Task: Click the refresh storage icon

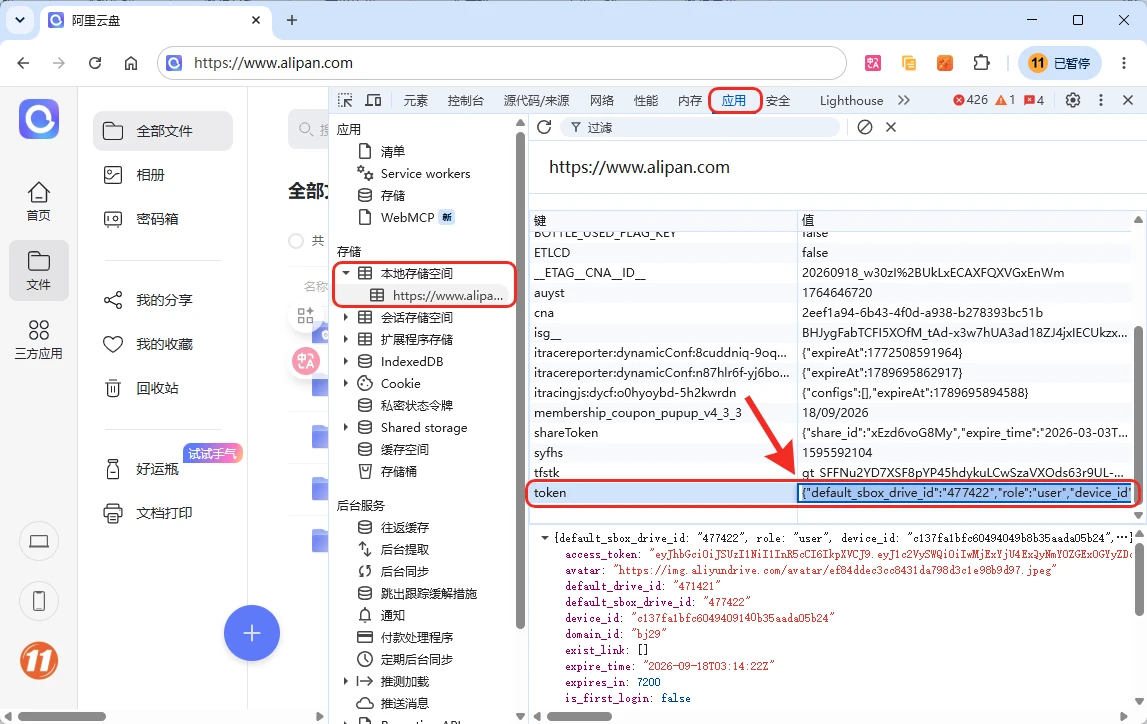Action: 544,127
